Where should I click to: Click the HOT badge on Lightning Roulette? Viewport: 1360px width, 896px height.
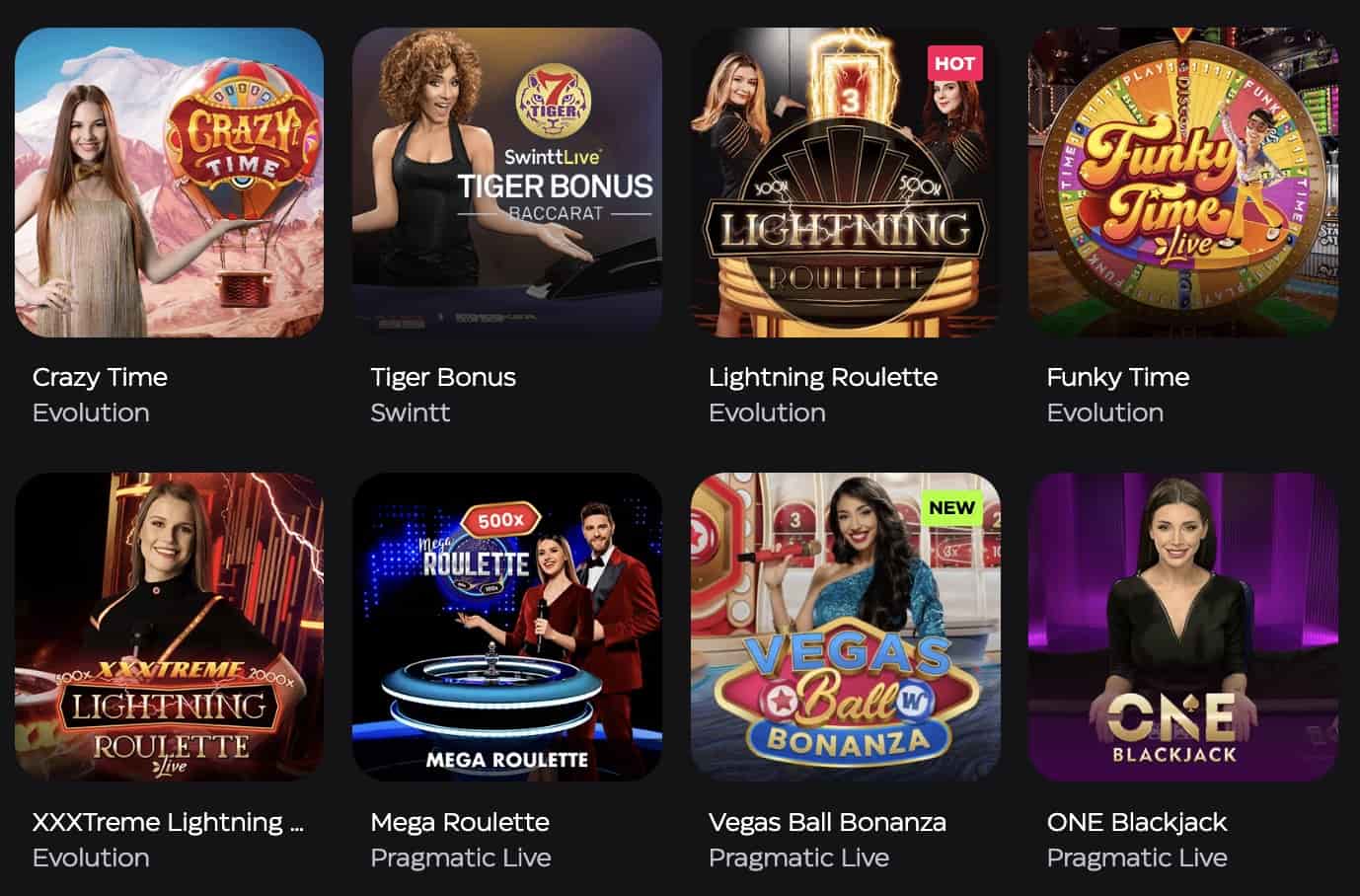pyautogui.click(x=954, y=63)
